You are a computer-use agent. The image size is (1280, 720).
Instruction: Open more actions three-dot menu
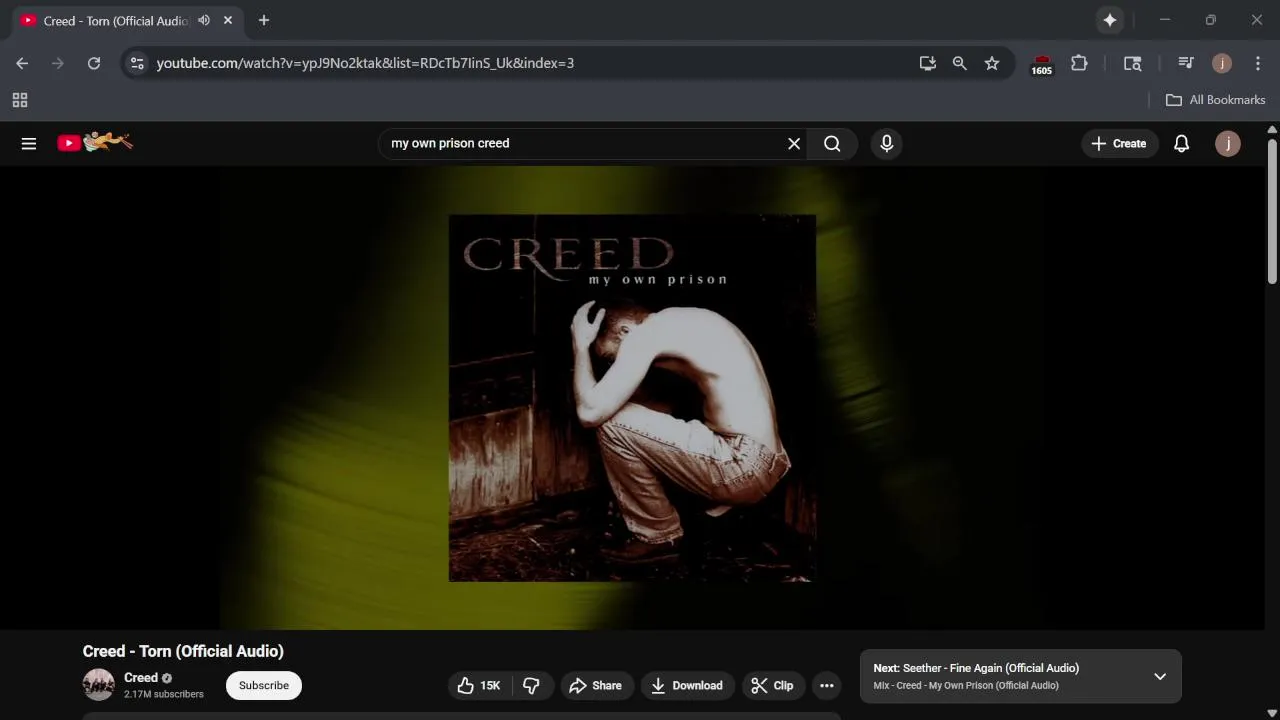pos(827,685)
